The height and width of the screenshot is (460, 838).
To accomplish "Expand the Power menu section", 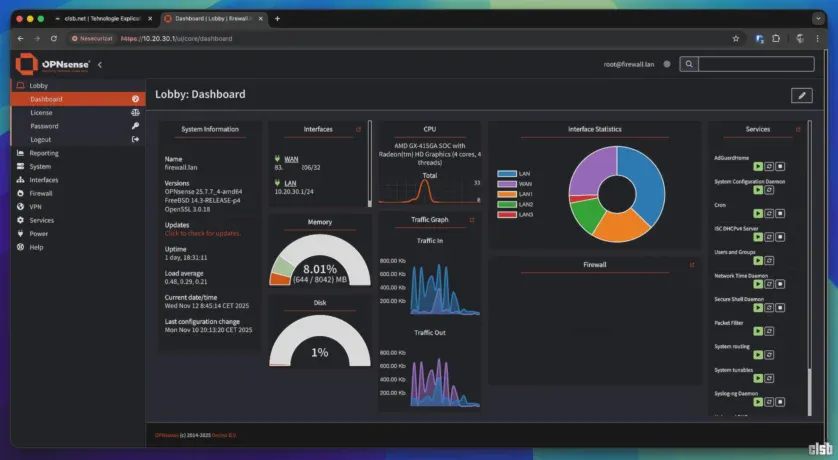I will [x=78, y=233].
